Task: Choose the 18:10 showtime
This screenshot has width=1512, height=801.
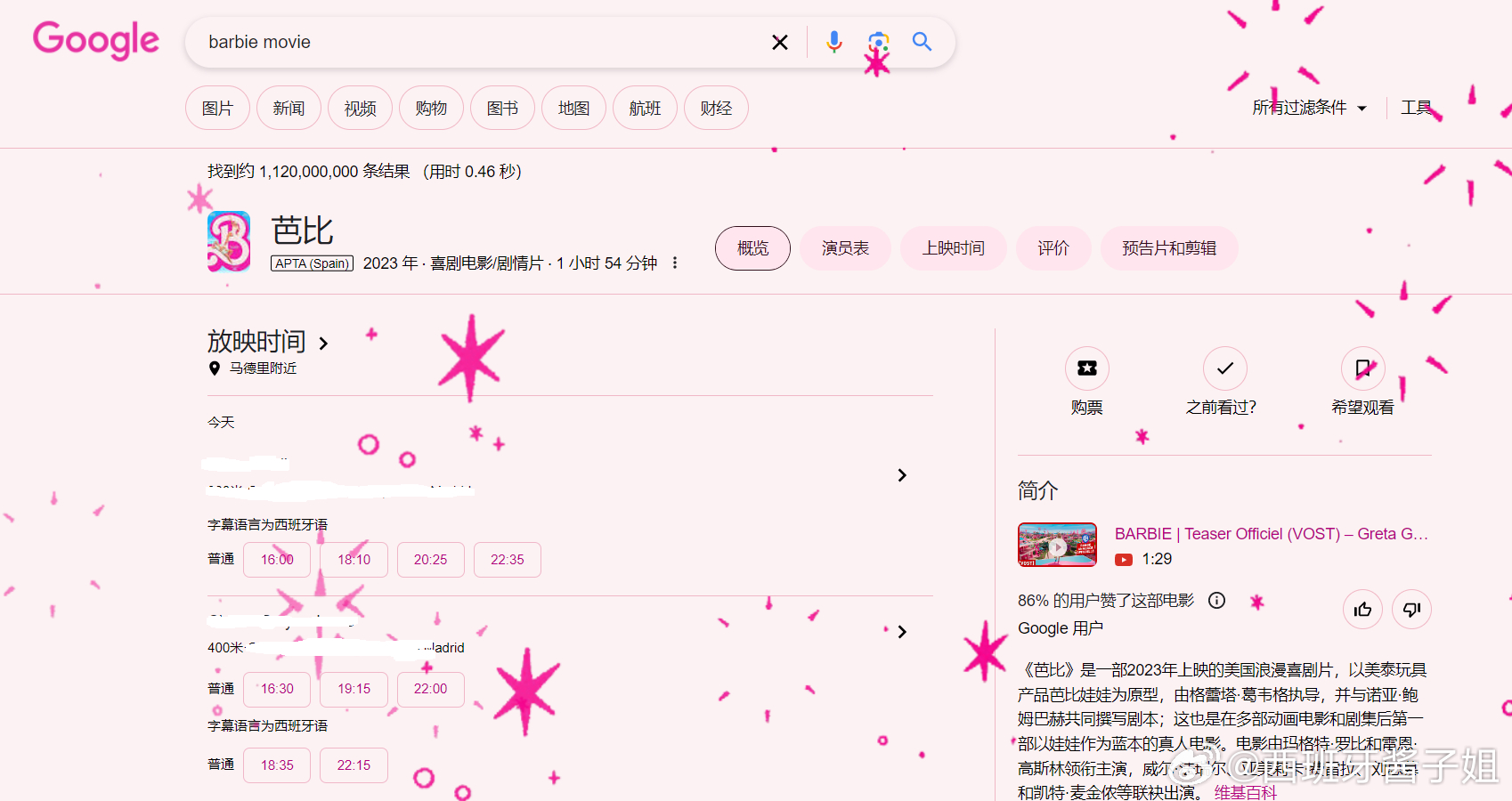Action: (354, 560)
